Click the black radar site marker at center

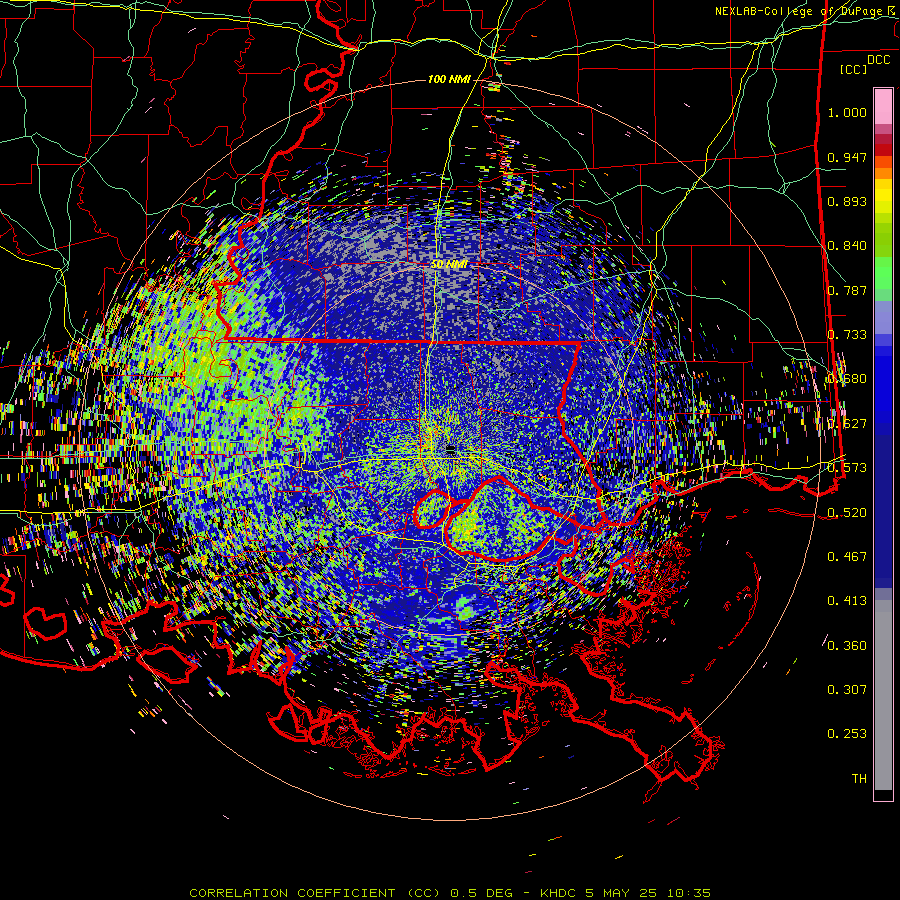[x=451, y=448]
